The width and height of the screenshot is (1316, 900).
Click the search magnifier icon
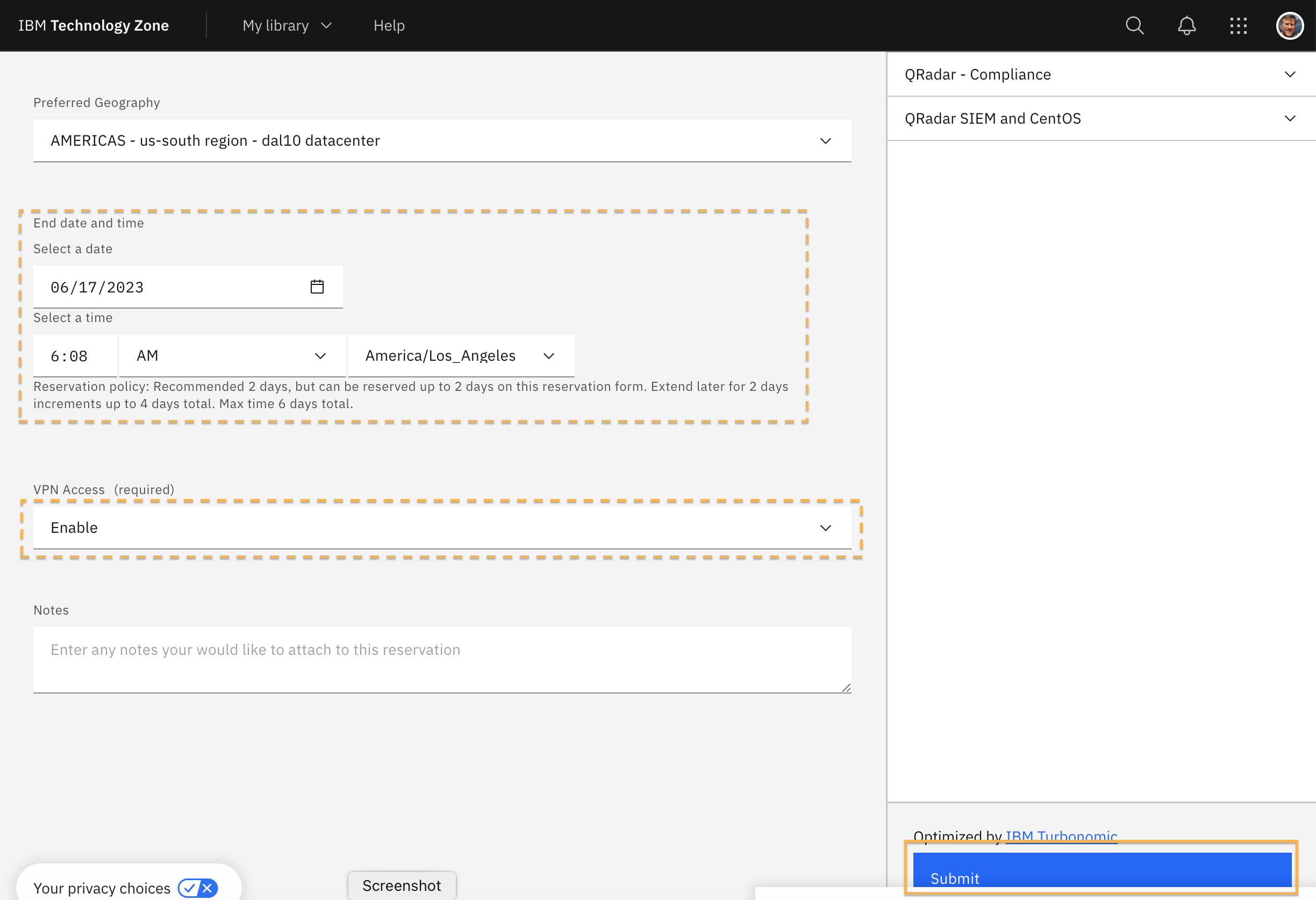coord(1134,25)
